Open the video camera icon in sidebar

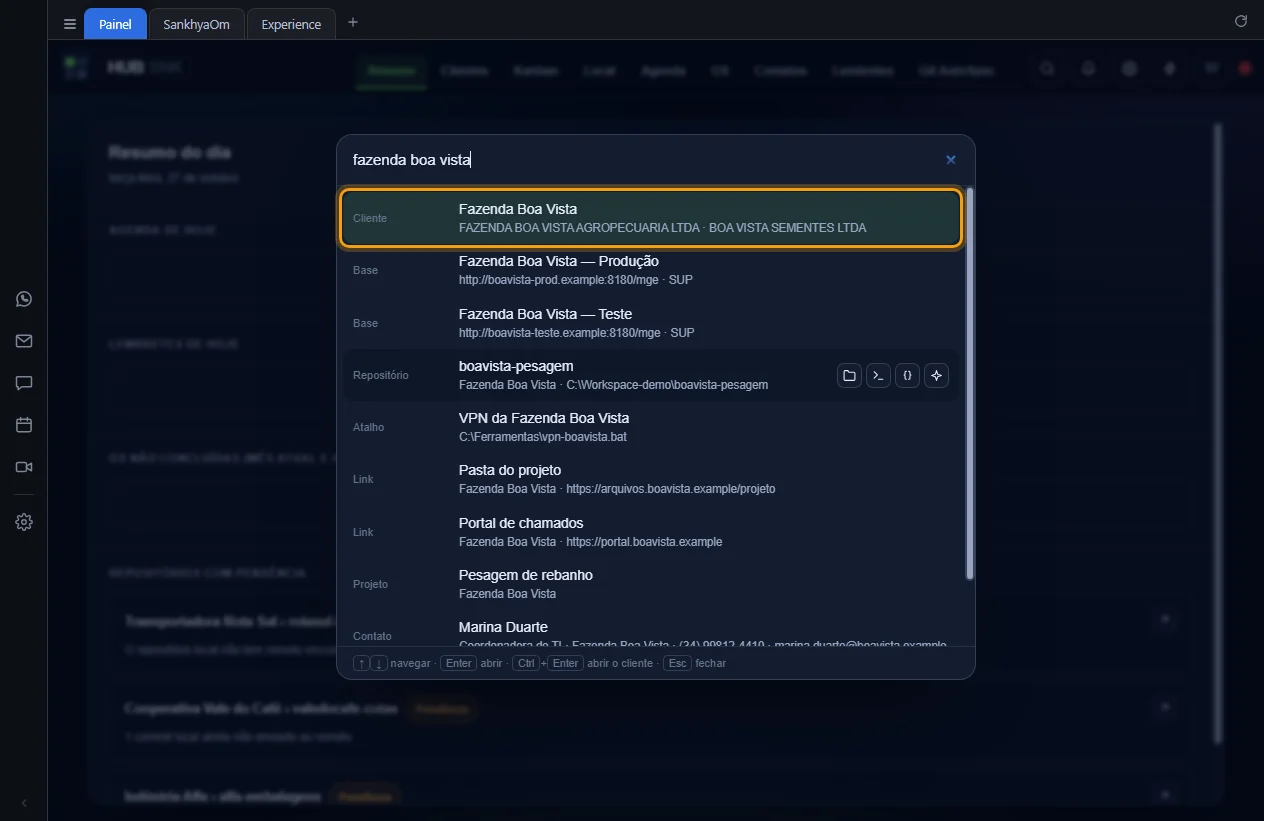(x=24, y=467)
